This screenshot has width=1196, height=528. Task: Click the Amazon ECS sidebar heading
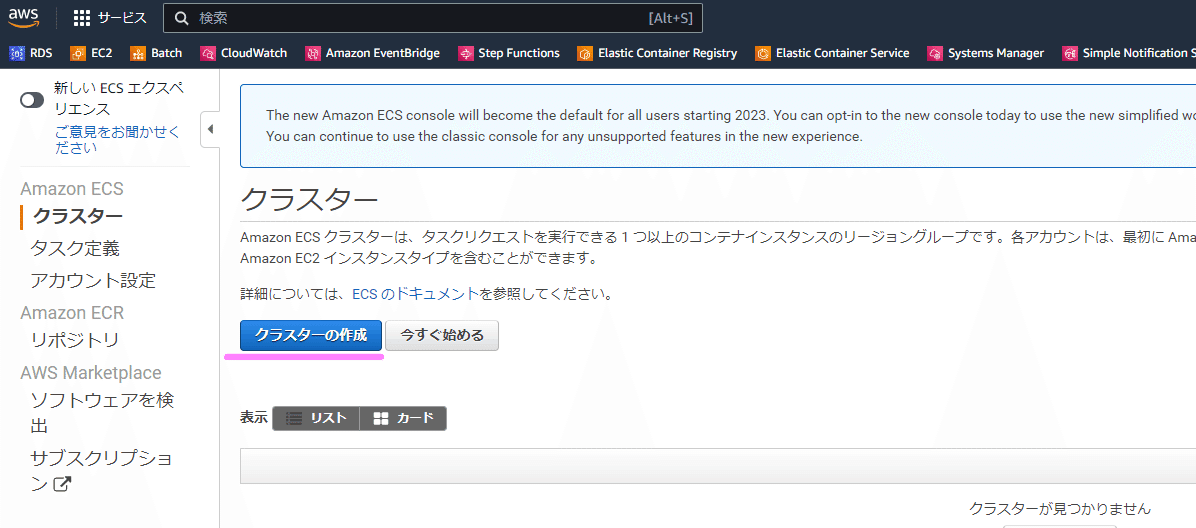72,188
